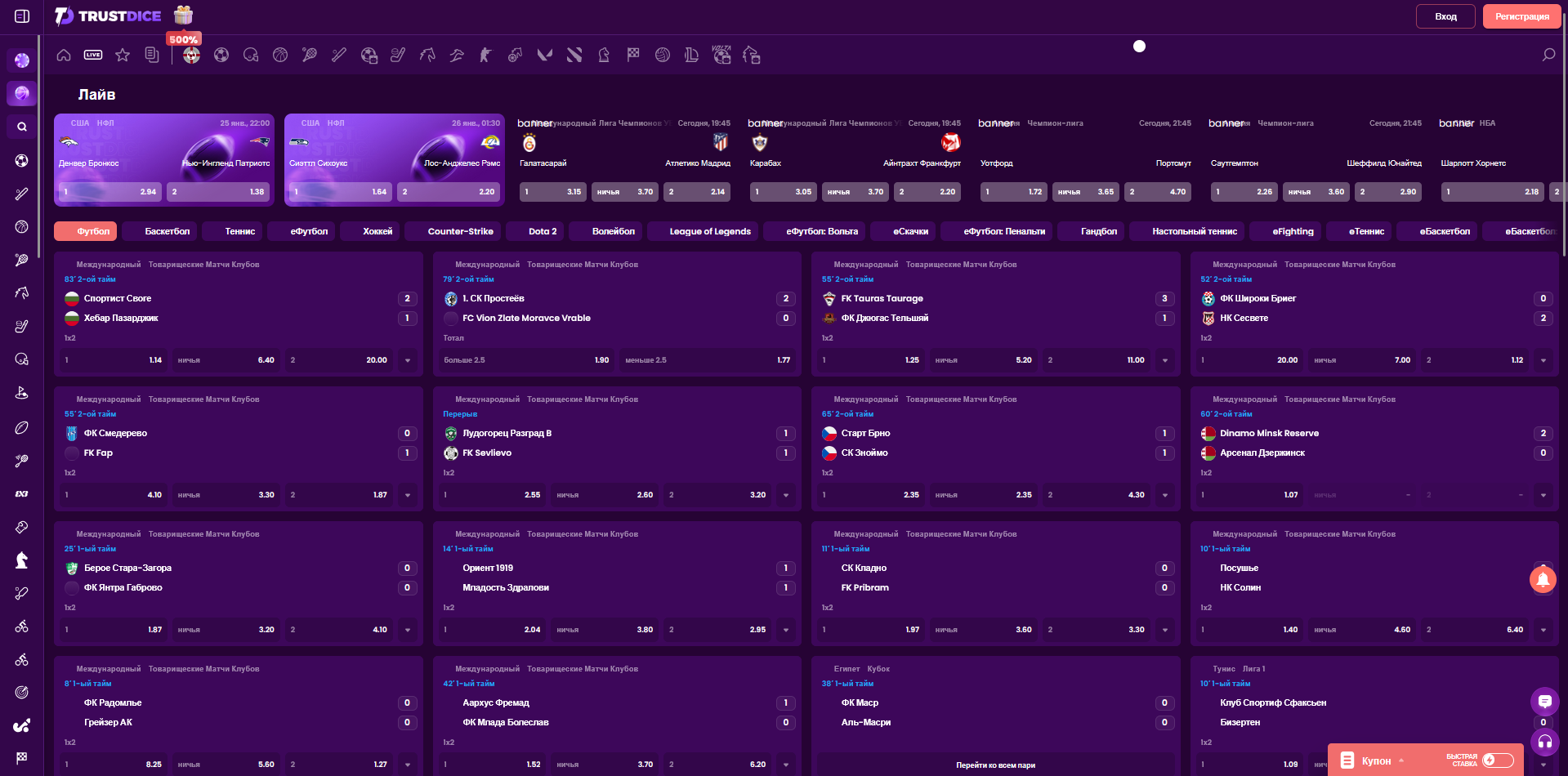Select the Dota 2 tab
1568x776 pixels.
coord(535,231)
